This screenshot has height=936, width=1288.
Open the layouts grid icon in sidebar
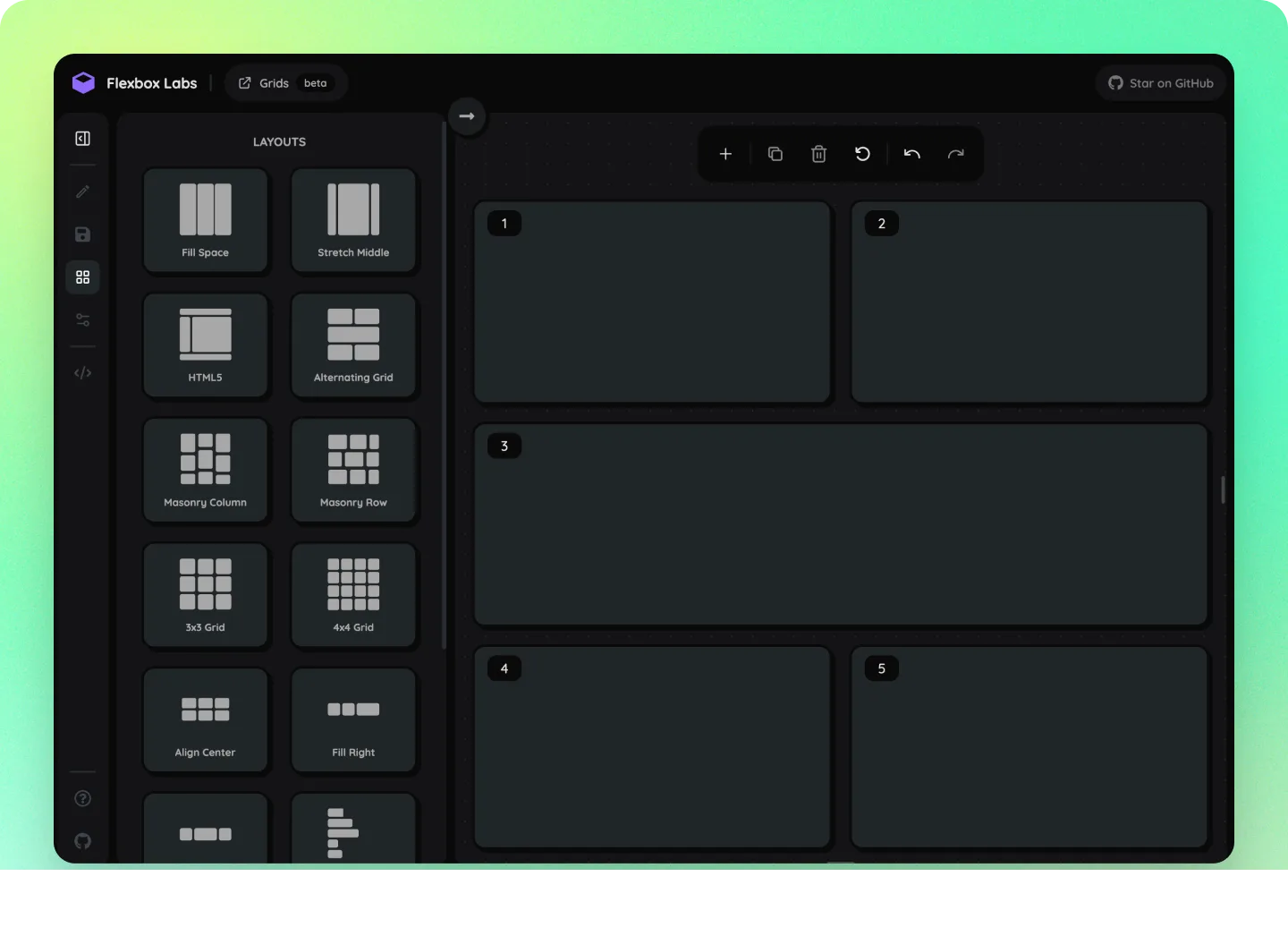82,277
